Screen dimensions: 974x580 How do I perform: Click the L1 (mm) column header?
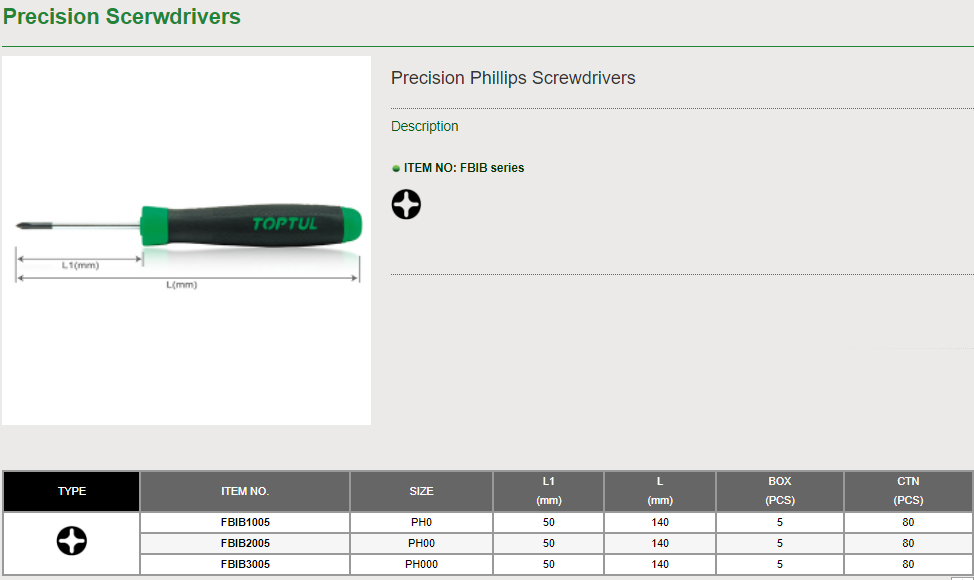tap(549, 491)
